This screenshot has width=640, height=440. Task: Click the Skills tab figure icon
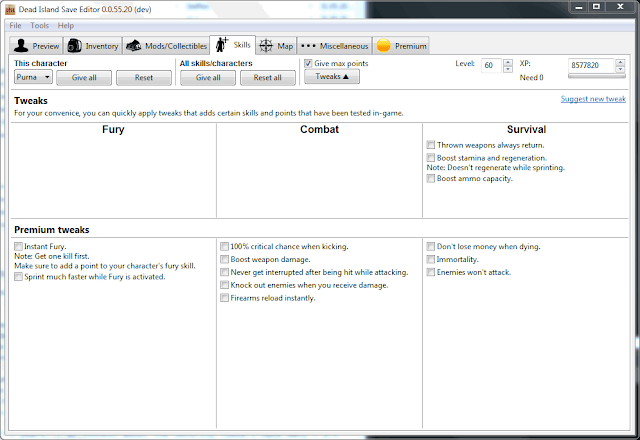[x=222, y=45]
